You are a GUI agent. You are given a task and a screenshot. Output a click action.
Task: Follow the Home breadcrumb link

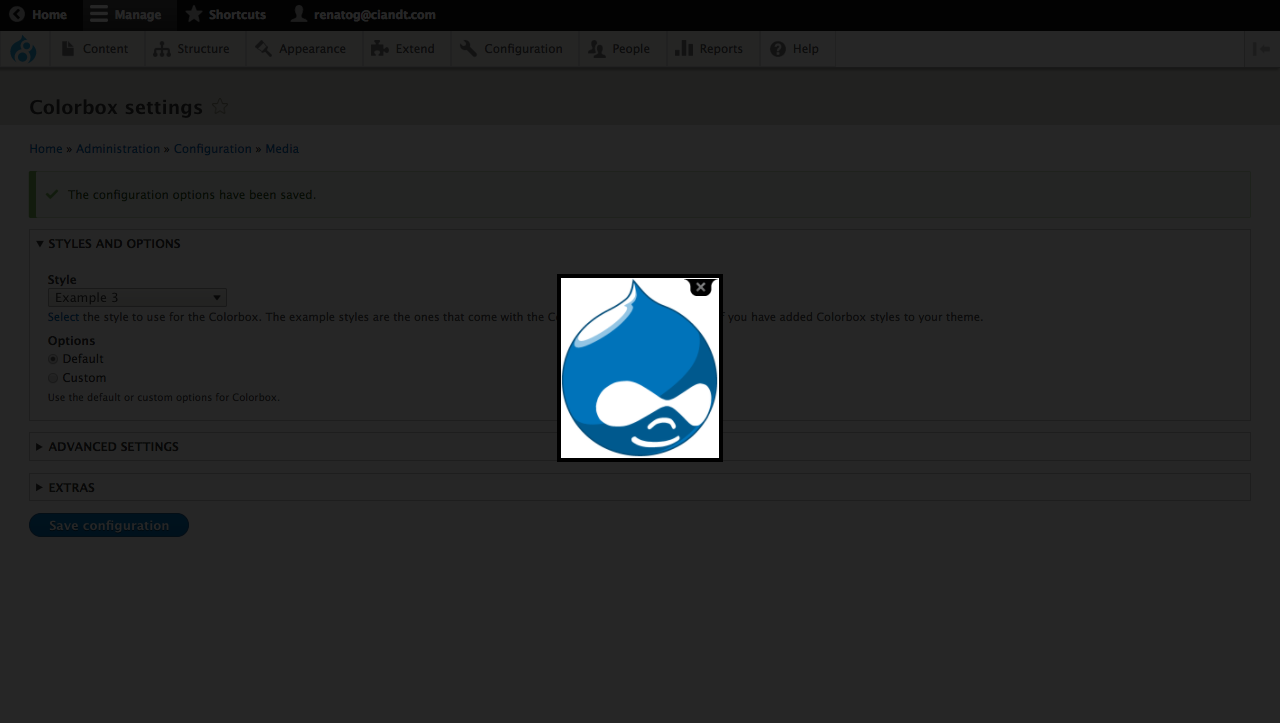46,149
